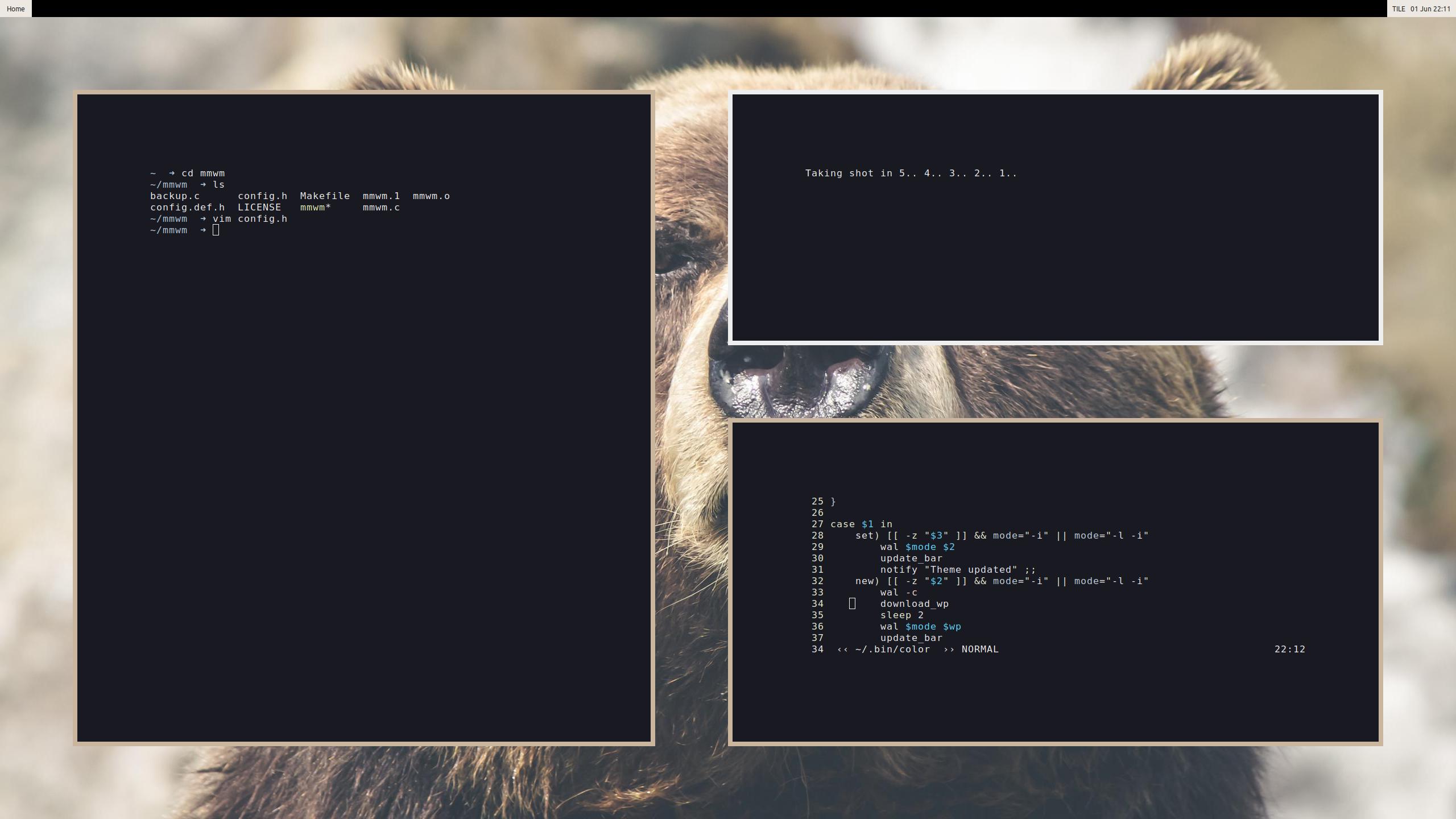Viewport: 1456px width, 819px height.
Task: Click the 'Taking shot in 5..' countdown text
Action: pyautogui.click(x=911, y=173)
